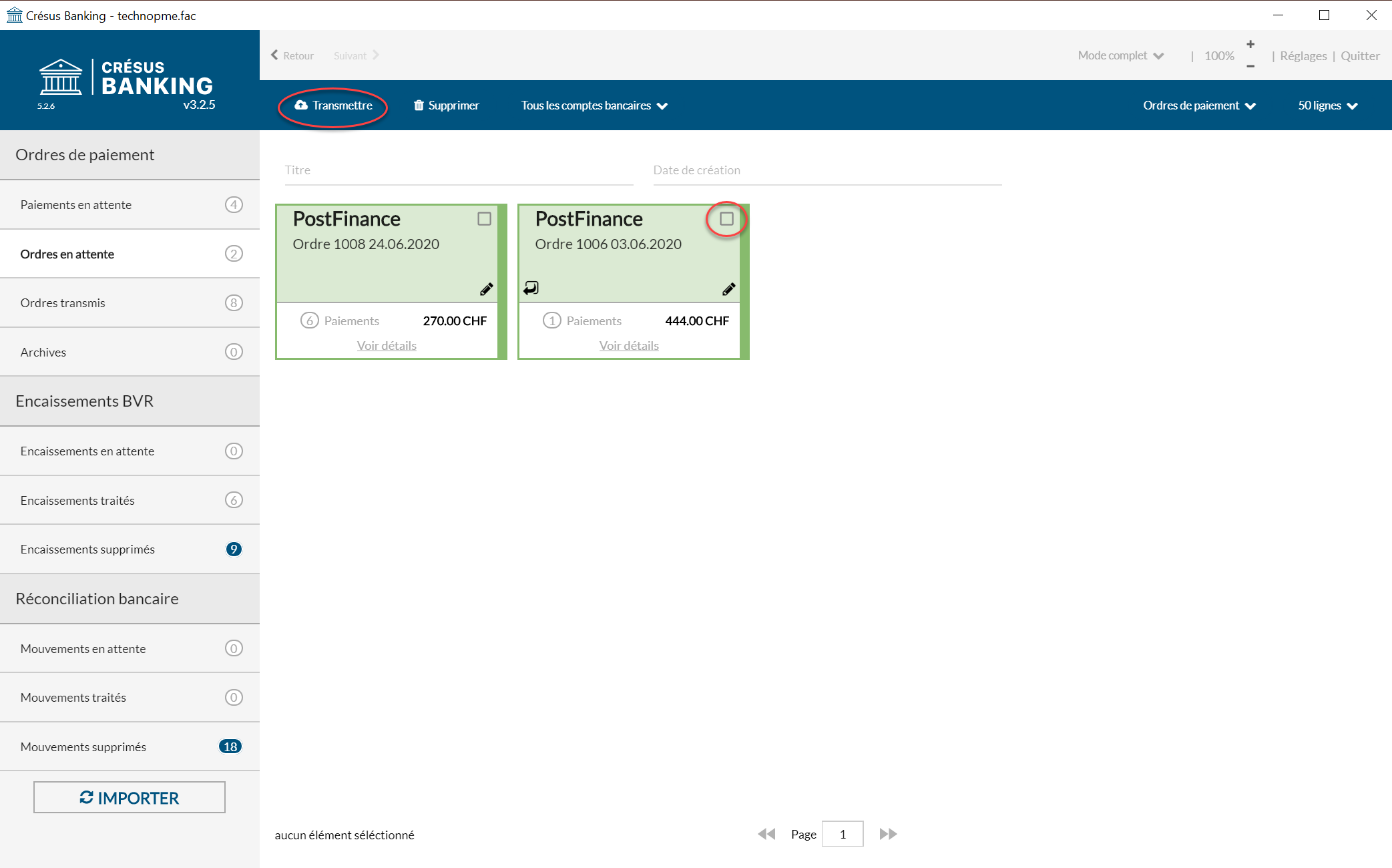Go to next page with double-right arrows
This screenshot has width=1392, height=868.
(x=888, y=834)
